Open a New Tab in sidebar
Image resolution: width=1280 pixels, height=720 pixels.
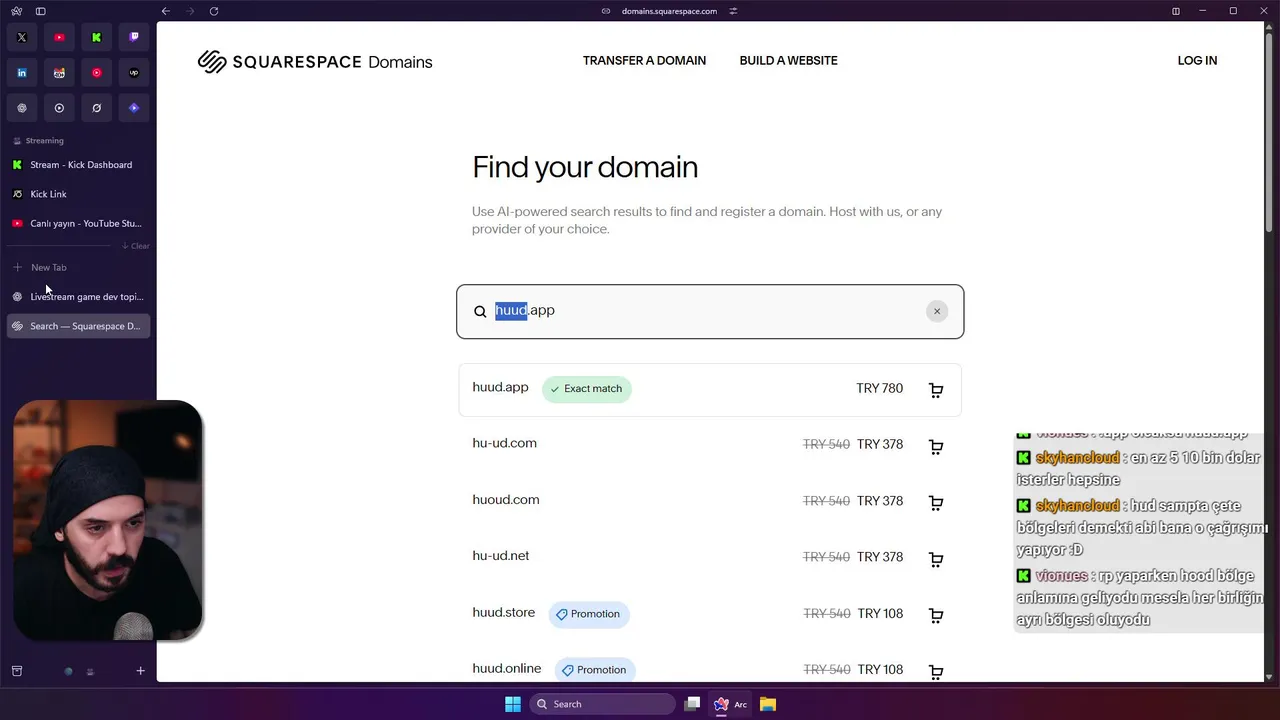(79, 267)
